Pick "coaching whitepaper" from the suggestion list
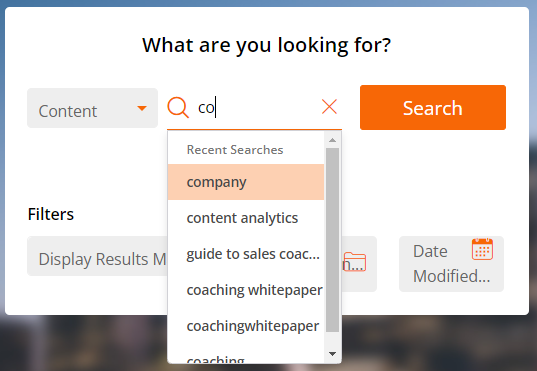537x371 pixels. [x=246, y=290]
